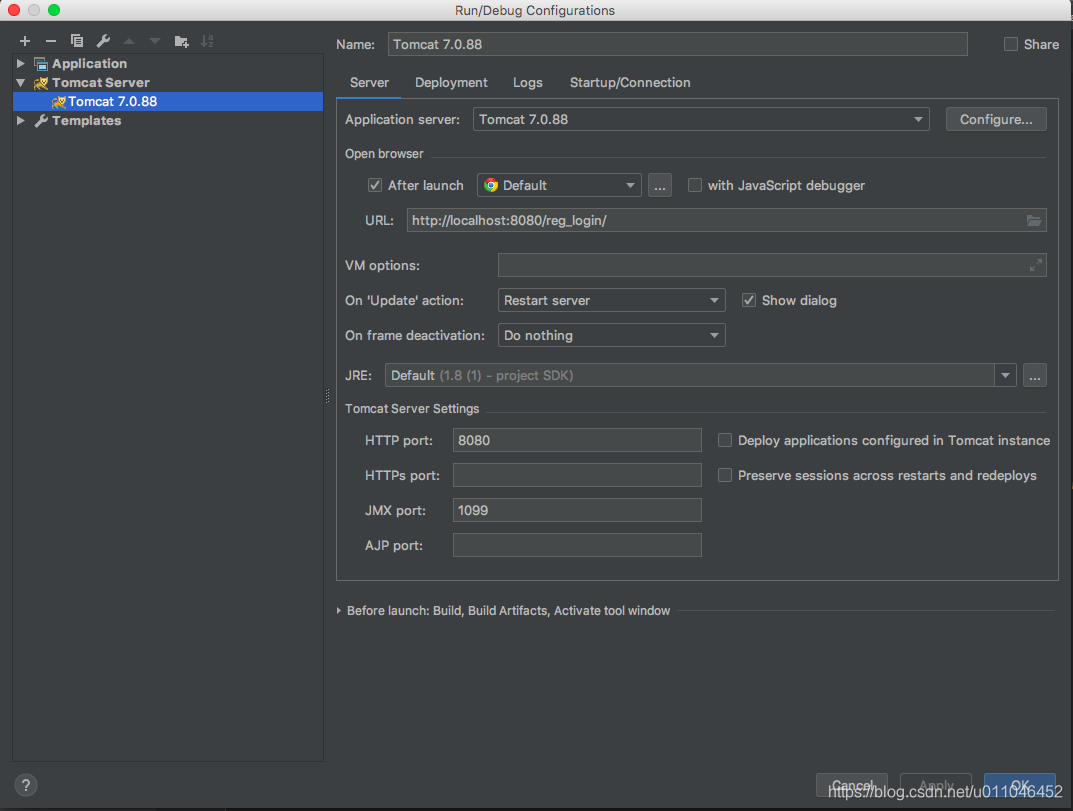The height and width of the screenshot is (811, 1073).
Task: Open browser list with ellipsis button
Action: point(660,185)
